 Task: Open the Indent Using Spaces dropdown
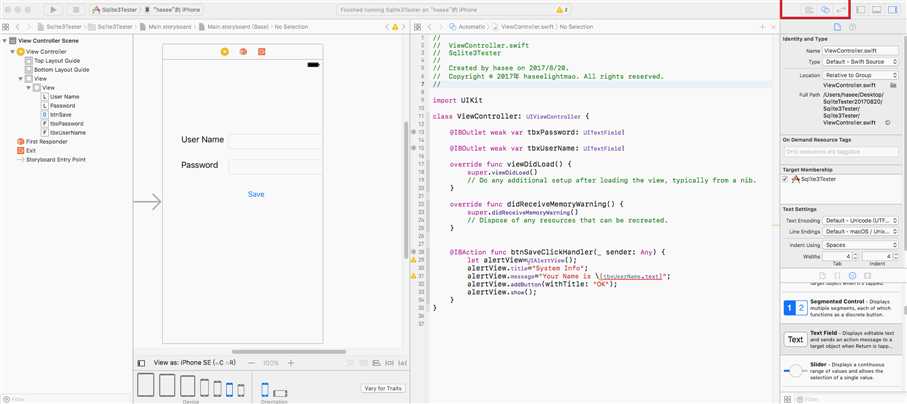860,245
